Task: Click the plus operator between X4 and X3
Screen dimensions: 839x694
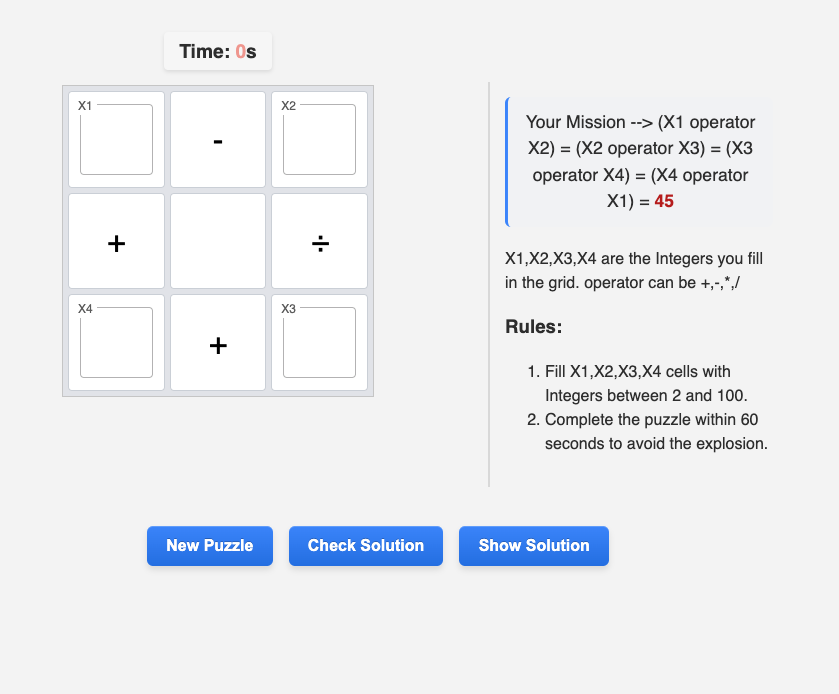Action: coord(218,345)
